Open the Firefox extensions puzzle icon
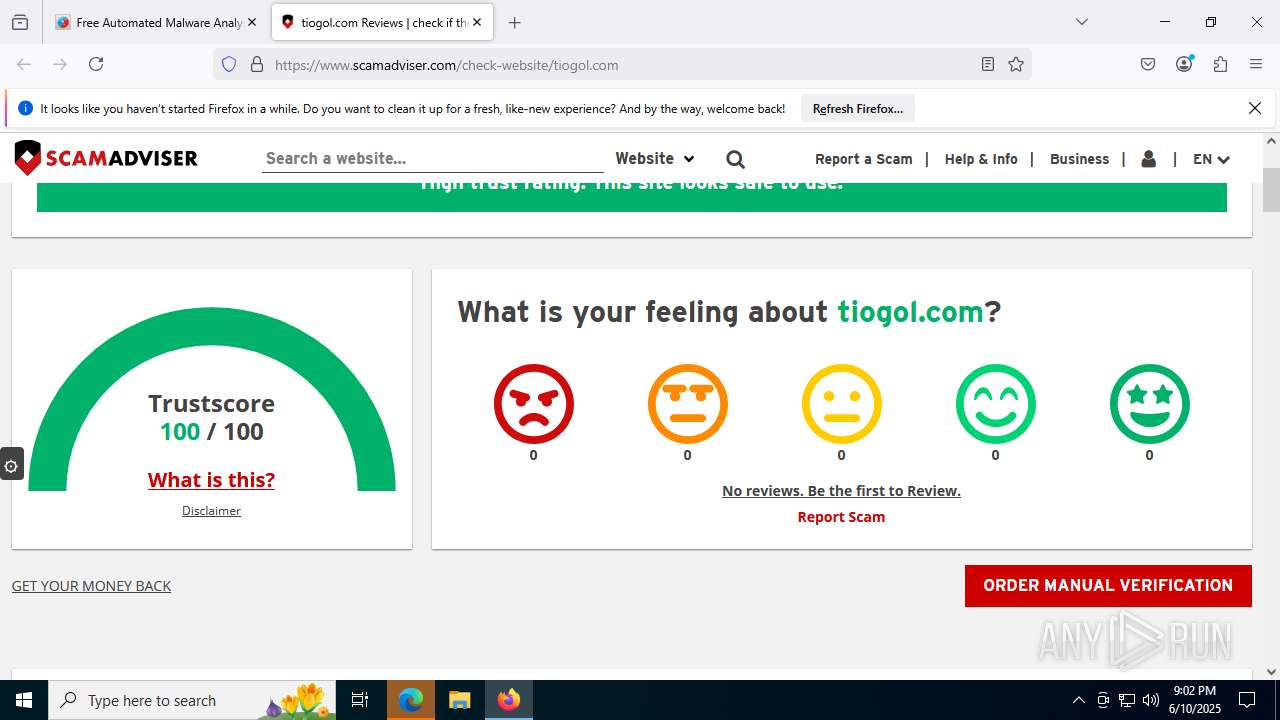1280x720 pixels. pyautogui.click(x=1220, y=64)
